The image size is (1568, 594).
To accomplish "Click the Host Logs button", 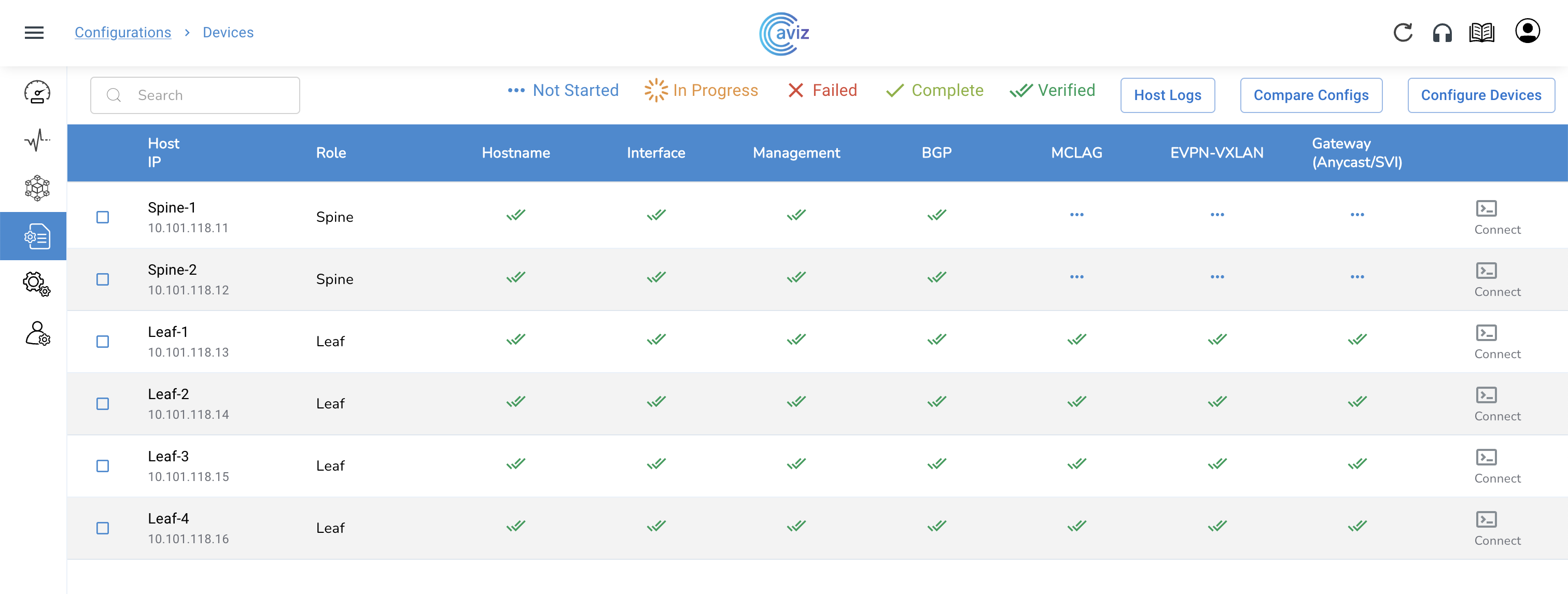I will coord(1167,95).
